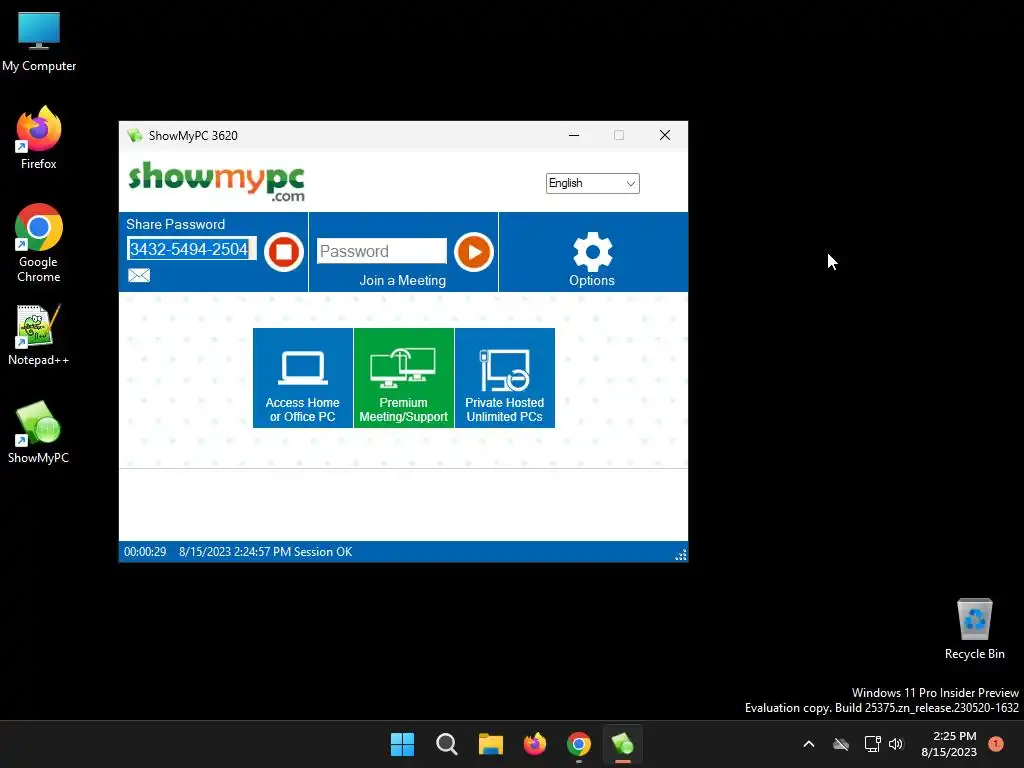Click the cloud sync tray icon
Screen dimensions: 1024x768
click(841, 744)
